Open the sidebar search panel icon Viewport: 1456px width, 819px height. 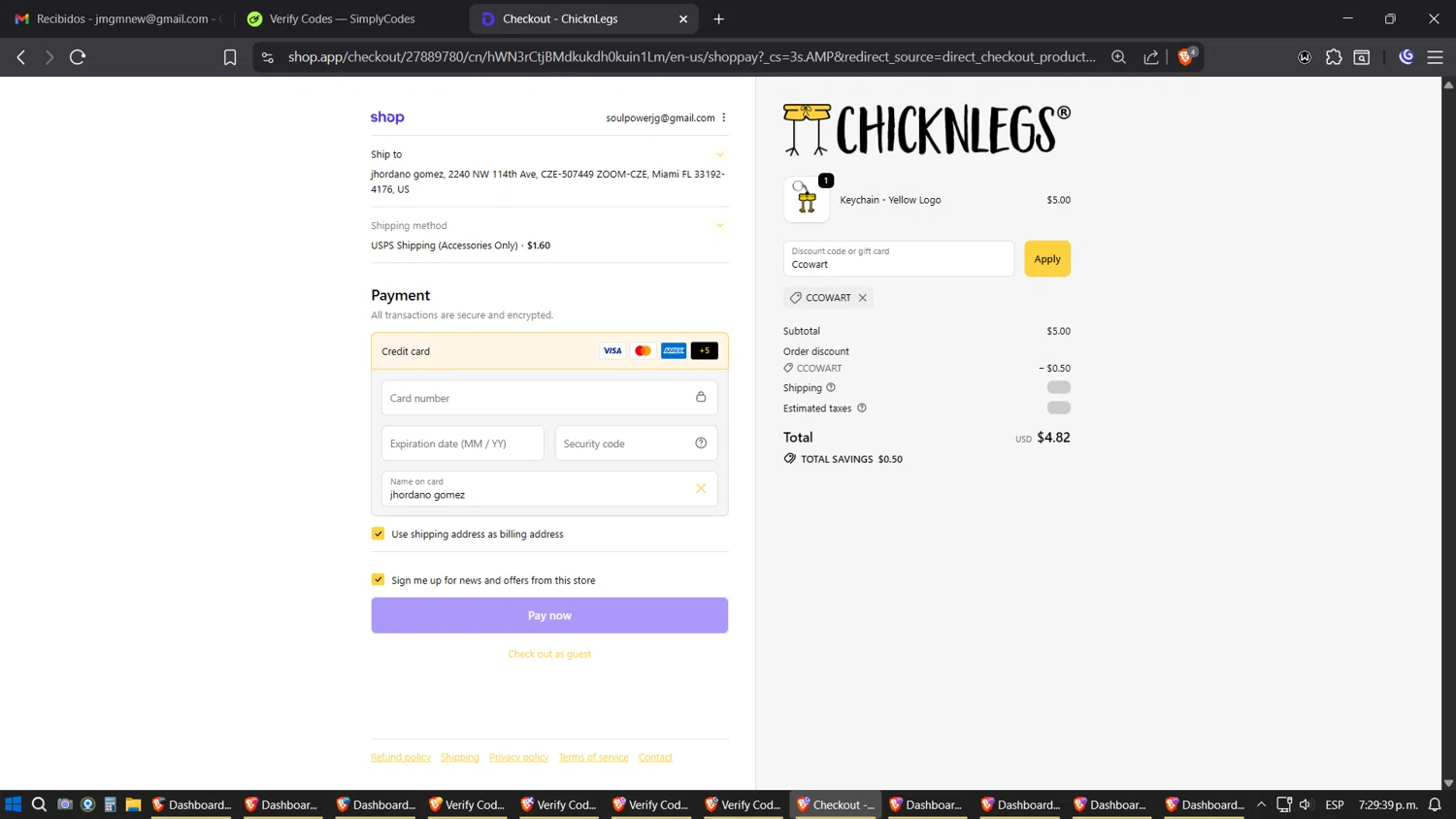click(1362, 57)
